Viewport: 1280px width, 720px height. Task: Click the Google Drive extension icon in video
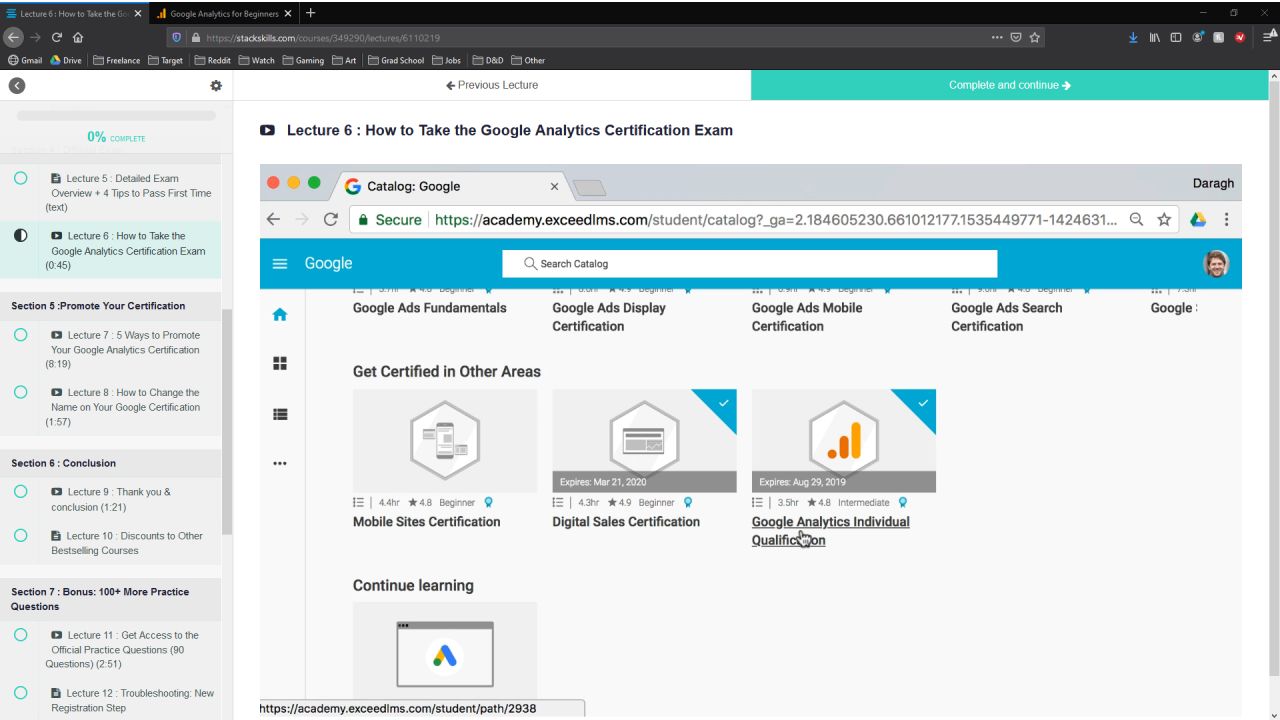tap(1198, 219)
